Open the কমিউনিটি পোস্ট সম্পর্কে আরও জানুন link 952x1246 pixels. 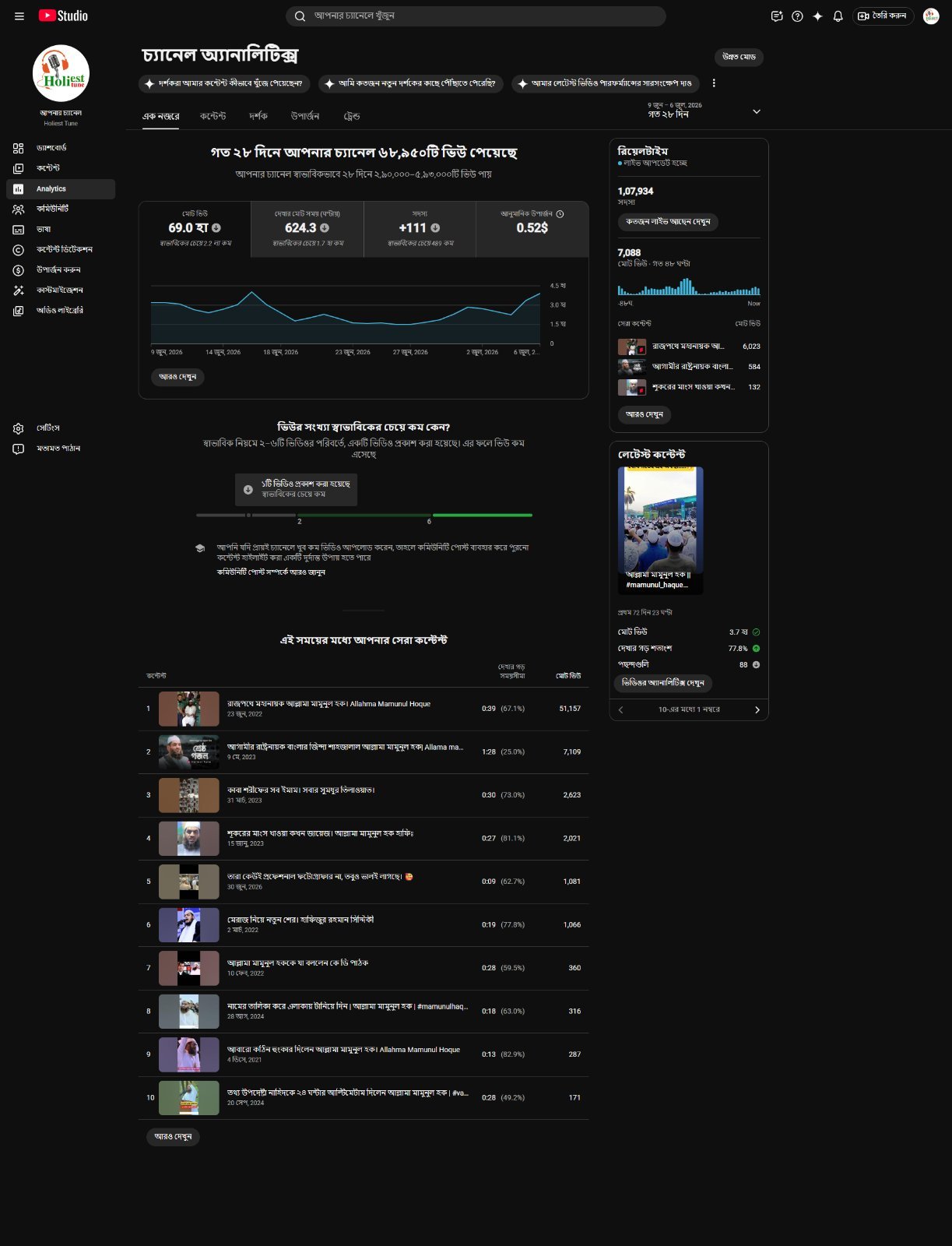click(x=271, y=572)
